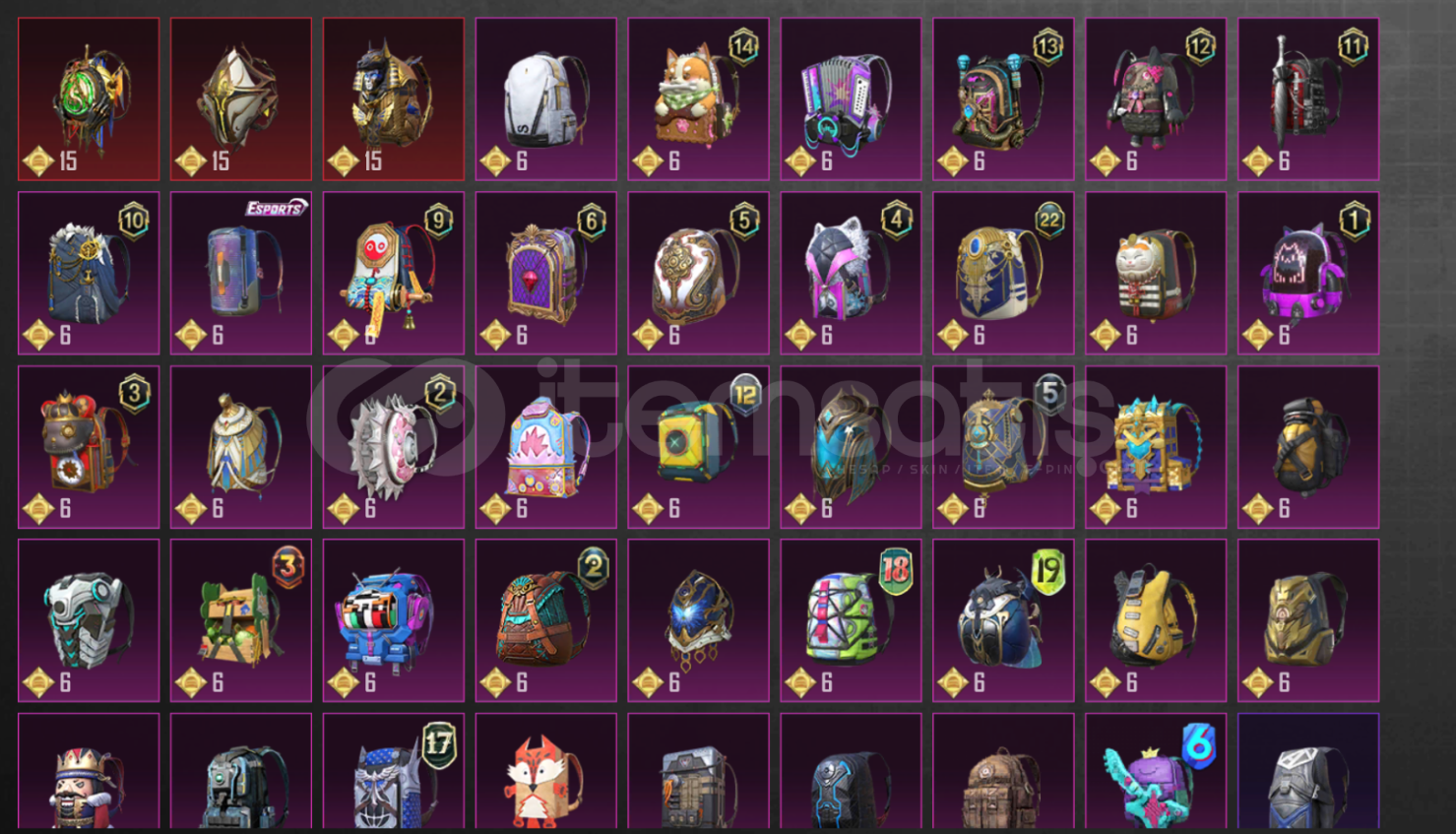Select the nutcracker king backpack
The image size is (1456, 834).
[89, 771]
